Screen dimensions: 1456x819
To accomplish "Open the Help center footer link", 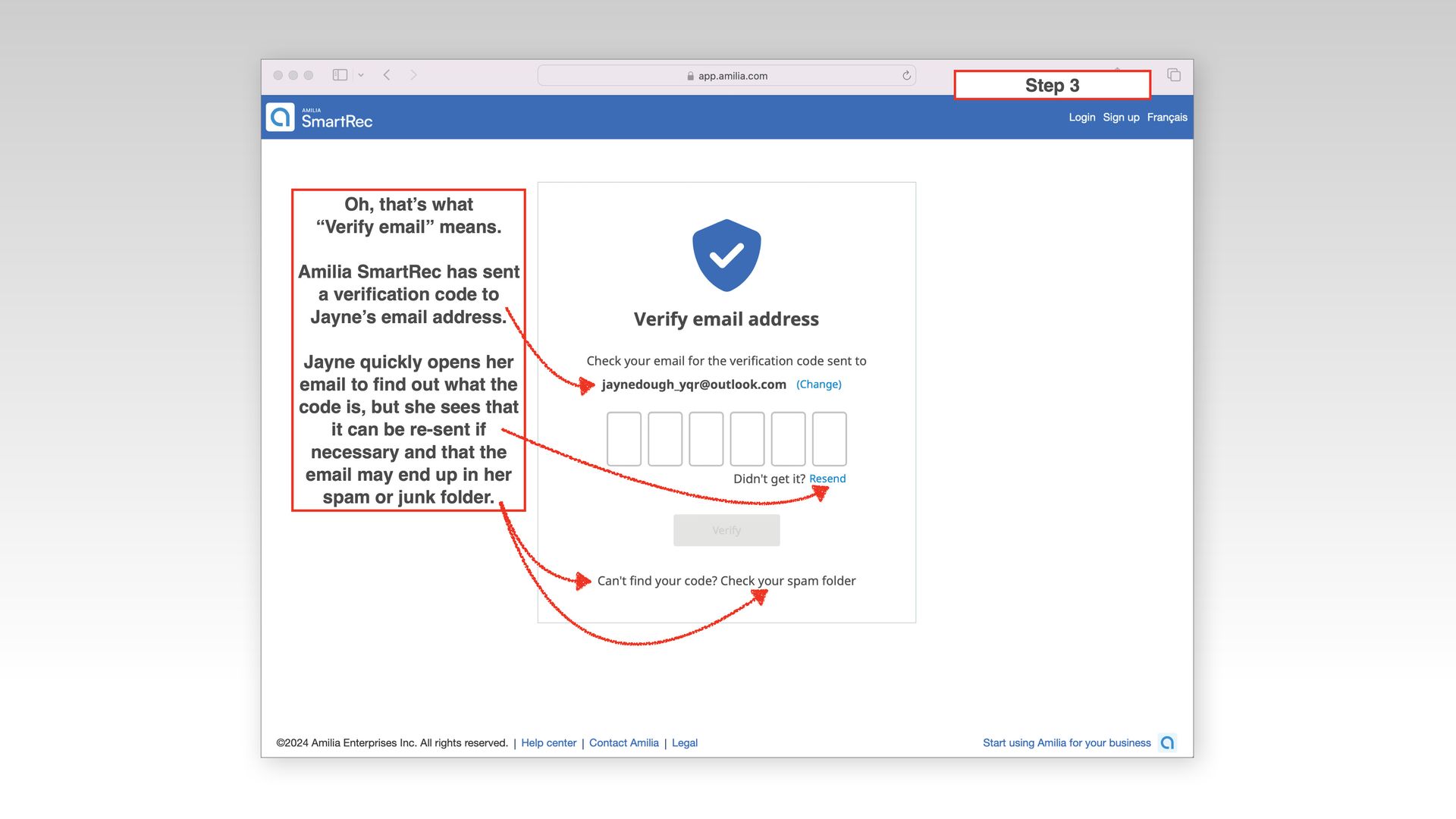I will click(548, 743).
